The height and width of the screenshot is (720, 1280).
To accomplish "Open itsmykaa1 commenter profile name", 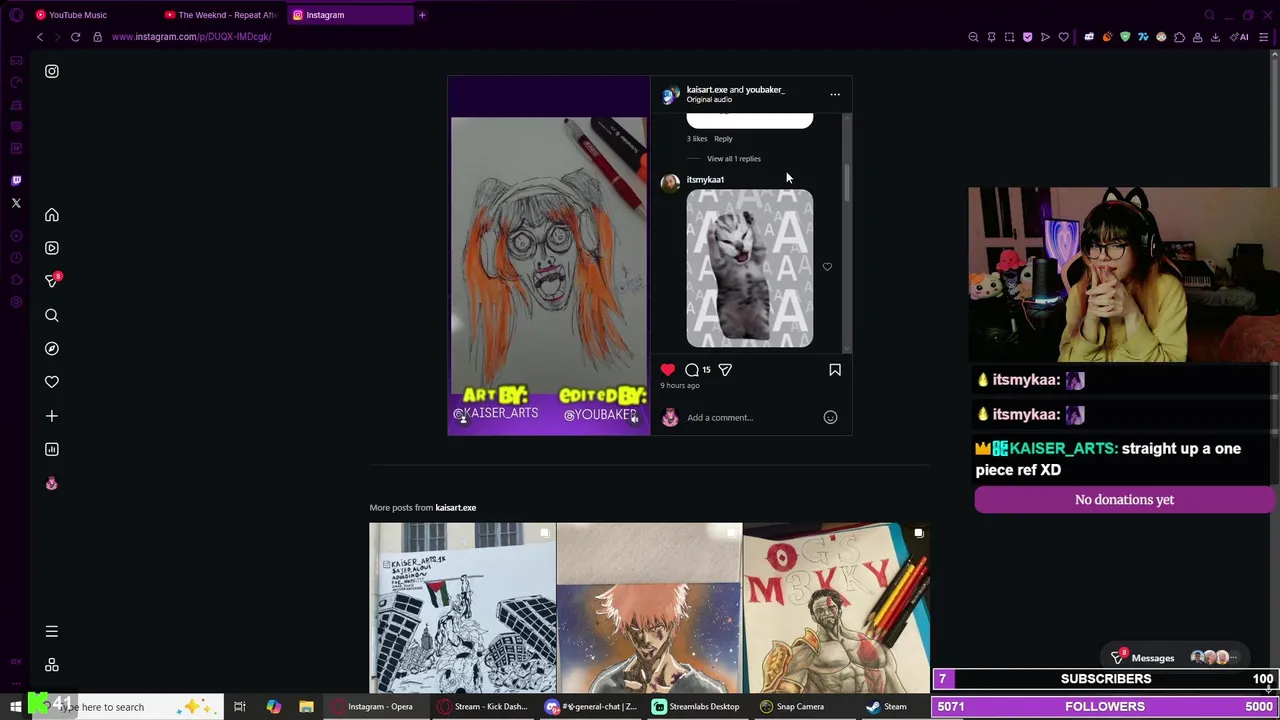I will 705,180.
